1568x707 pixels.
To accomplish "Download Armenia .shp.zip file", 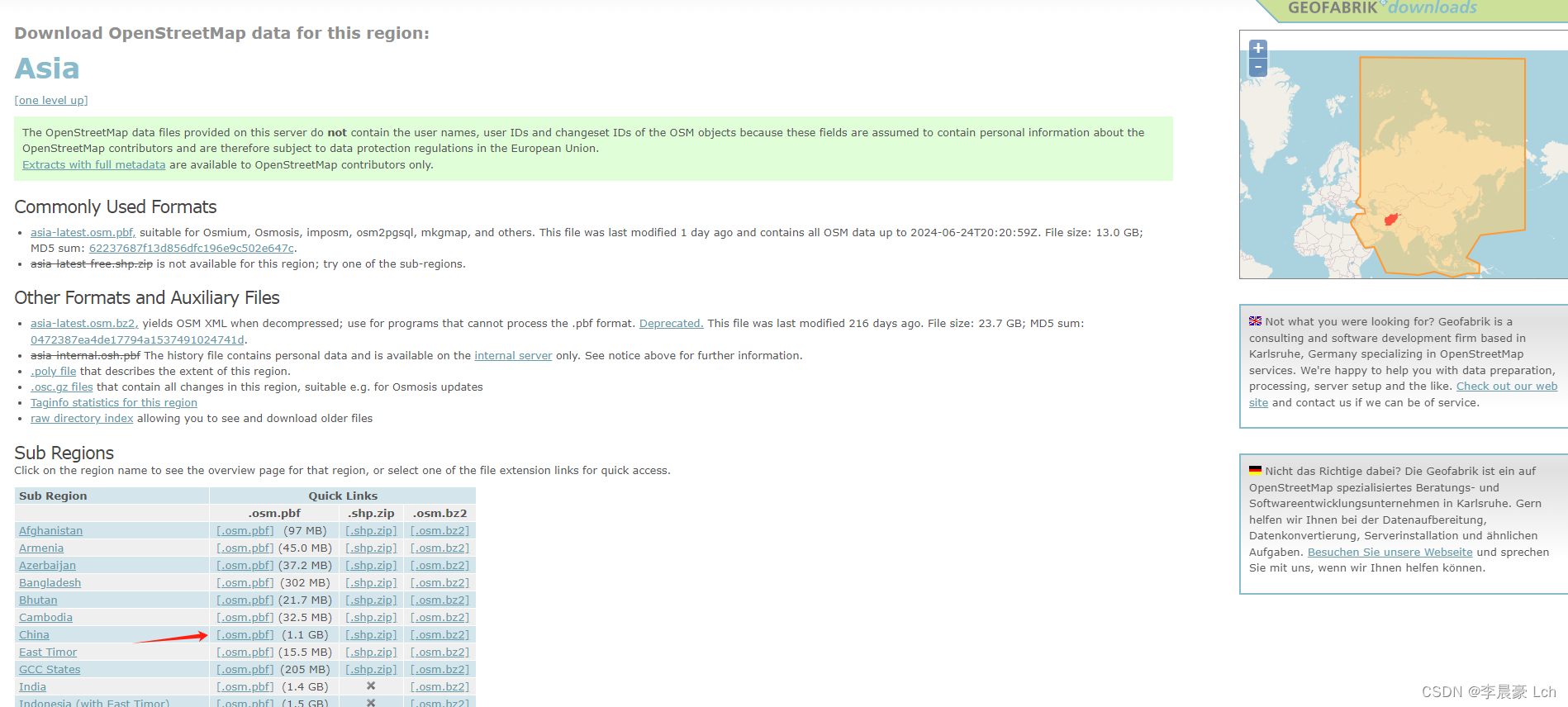I will 371,548.
